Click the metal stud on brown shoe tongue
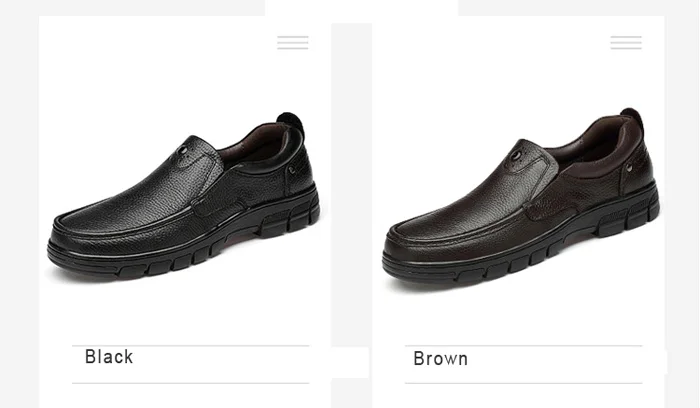Image resolution: width=700 pixels, height=408 pixels. (x=517, y=156)
